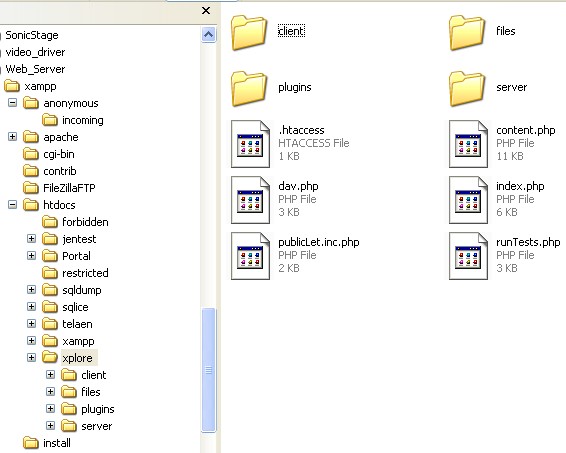The width and height of the screenshot is (566, 453).
Task: Click the content.php file name text
Action: (526, 130)
